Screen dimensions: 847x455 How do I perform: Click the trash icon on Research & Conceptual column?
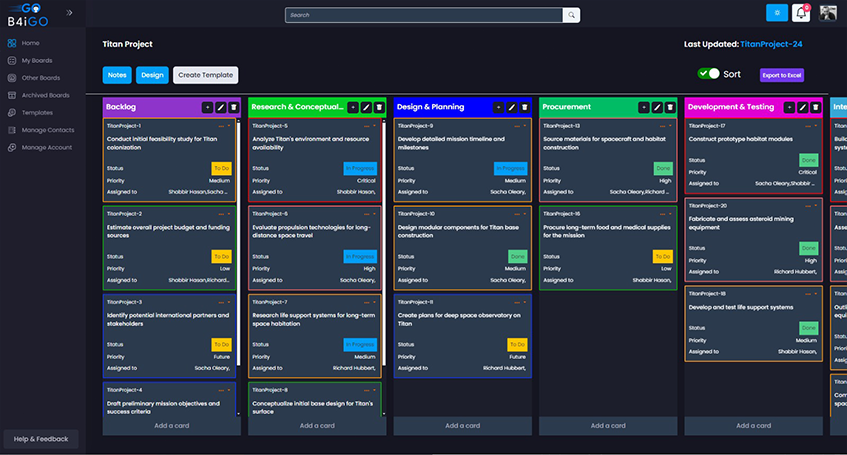coord(379,107)
